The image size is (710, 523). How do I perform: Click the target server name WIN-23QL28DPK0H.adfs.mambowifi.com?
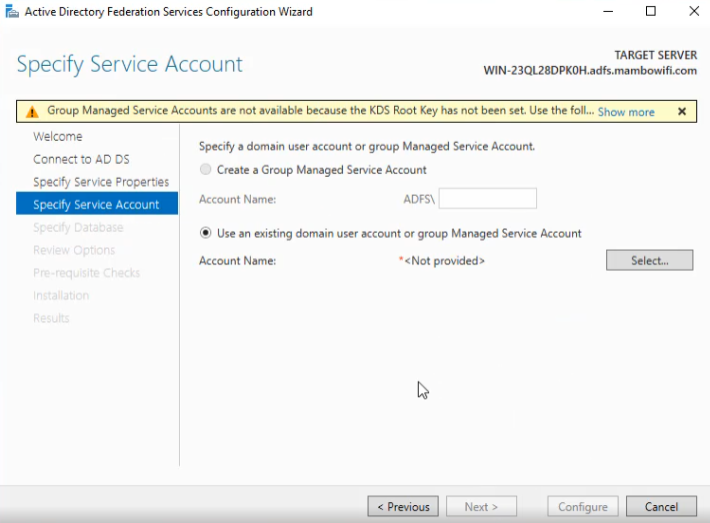[x=590, y=71]
